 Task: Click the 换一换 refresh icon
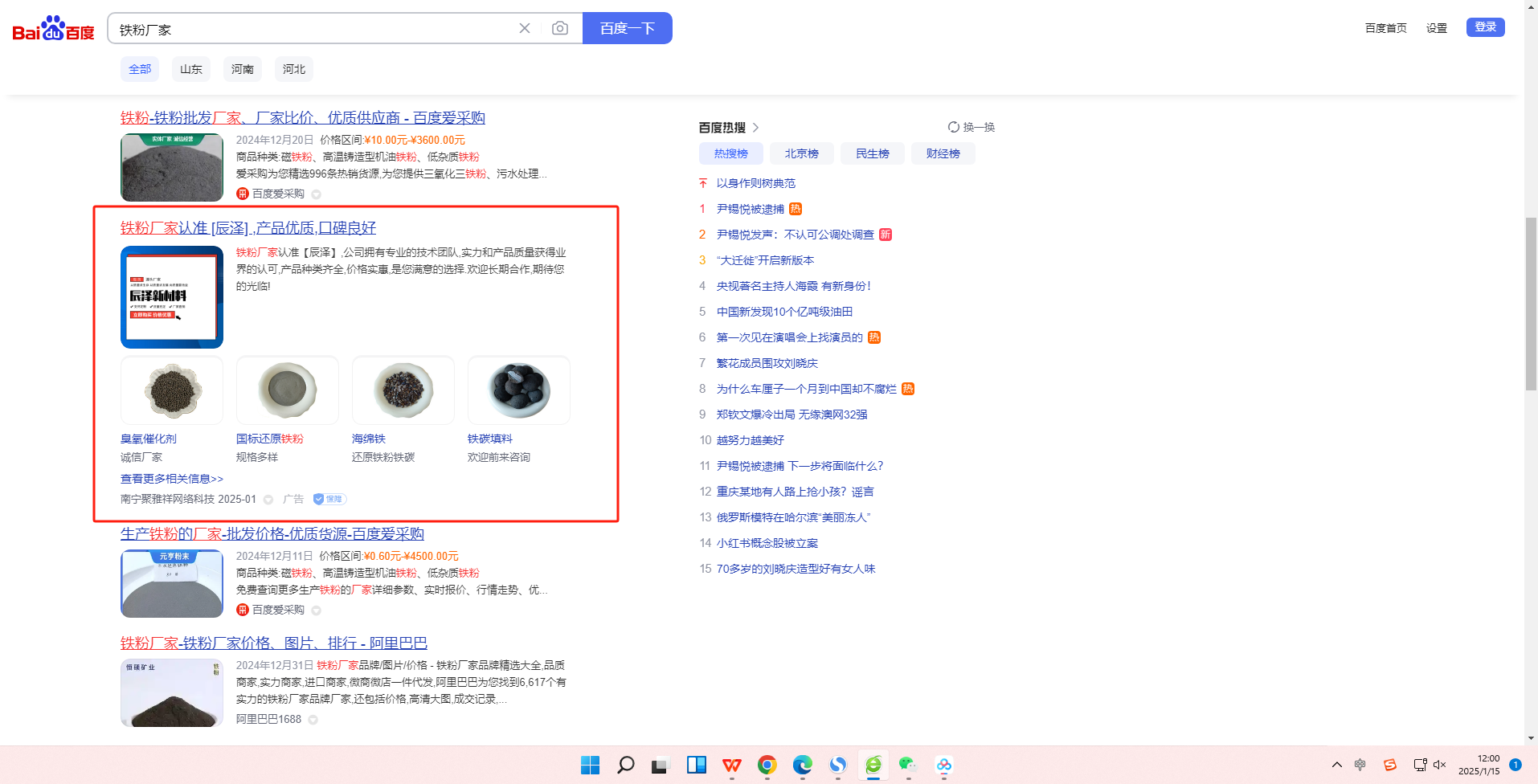tap(954, 127)
